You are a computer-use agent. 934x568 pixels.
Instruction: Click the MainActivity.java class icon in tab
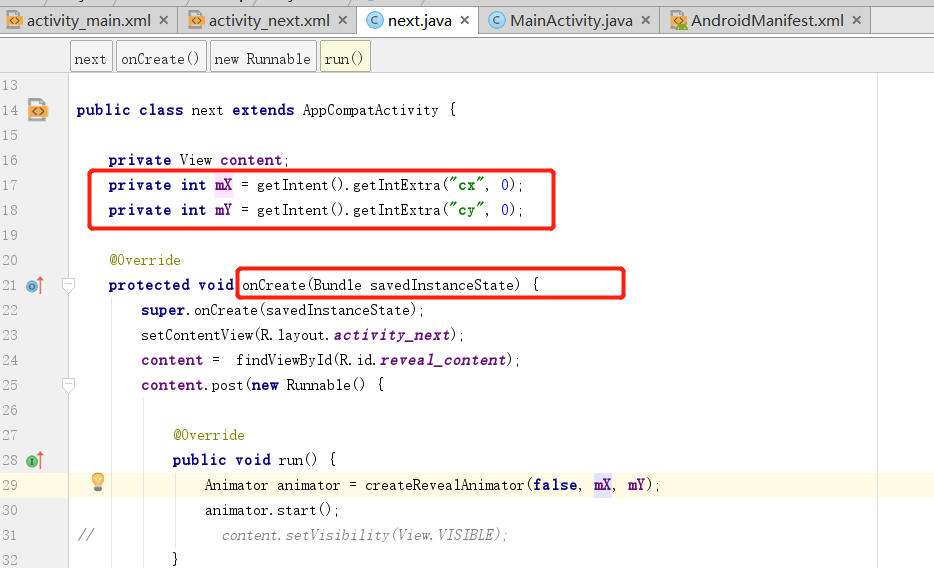click(497, 21)
